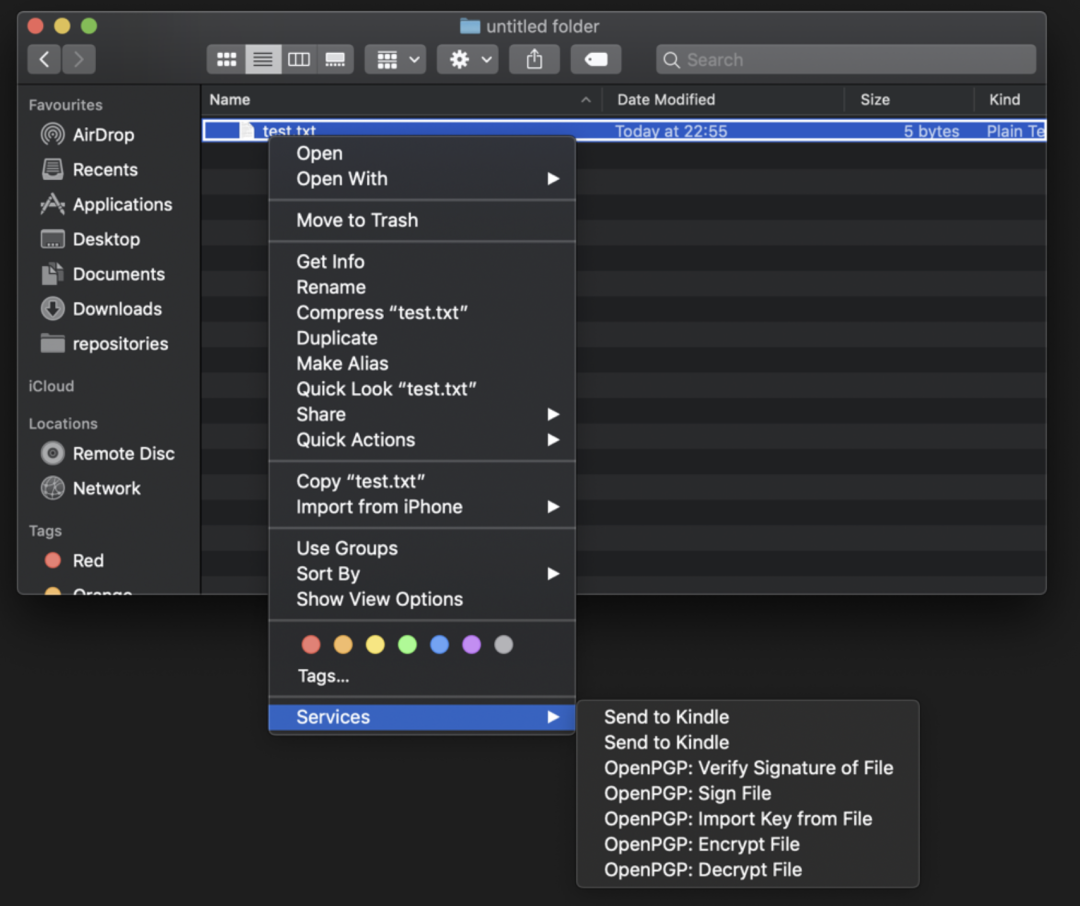
Task: Apply the grey tag color dot
Action: (x=503, y=644)
